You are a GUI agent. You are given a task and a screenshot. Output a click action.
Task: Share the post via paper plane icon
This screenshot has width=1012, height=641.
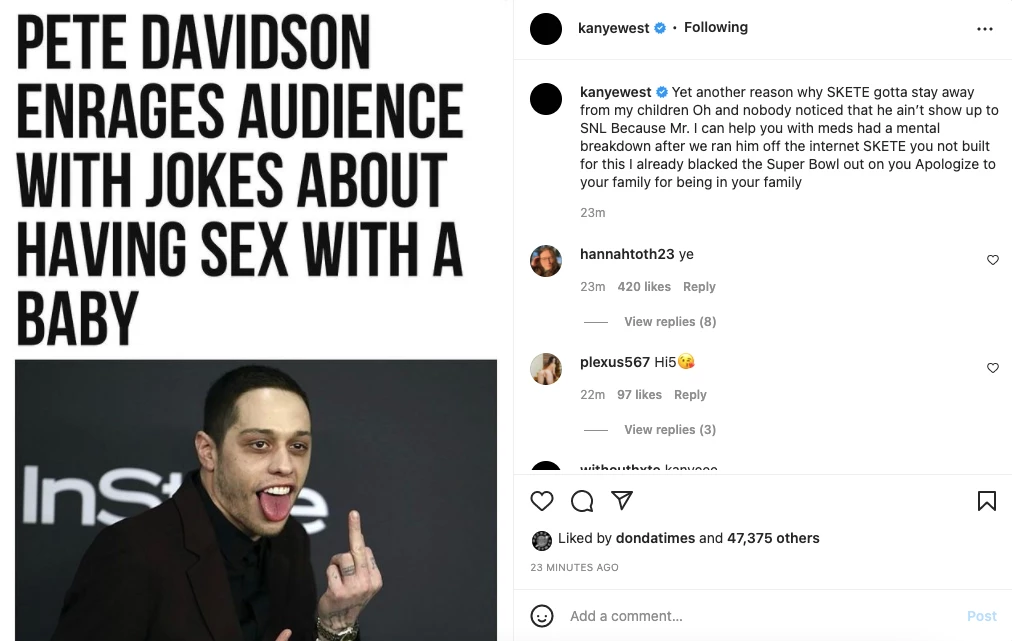[x=622, y=500]
